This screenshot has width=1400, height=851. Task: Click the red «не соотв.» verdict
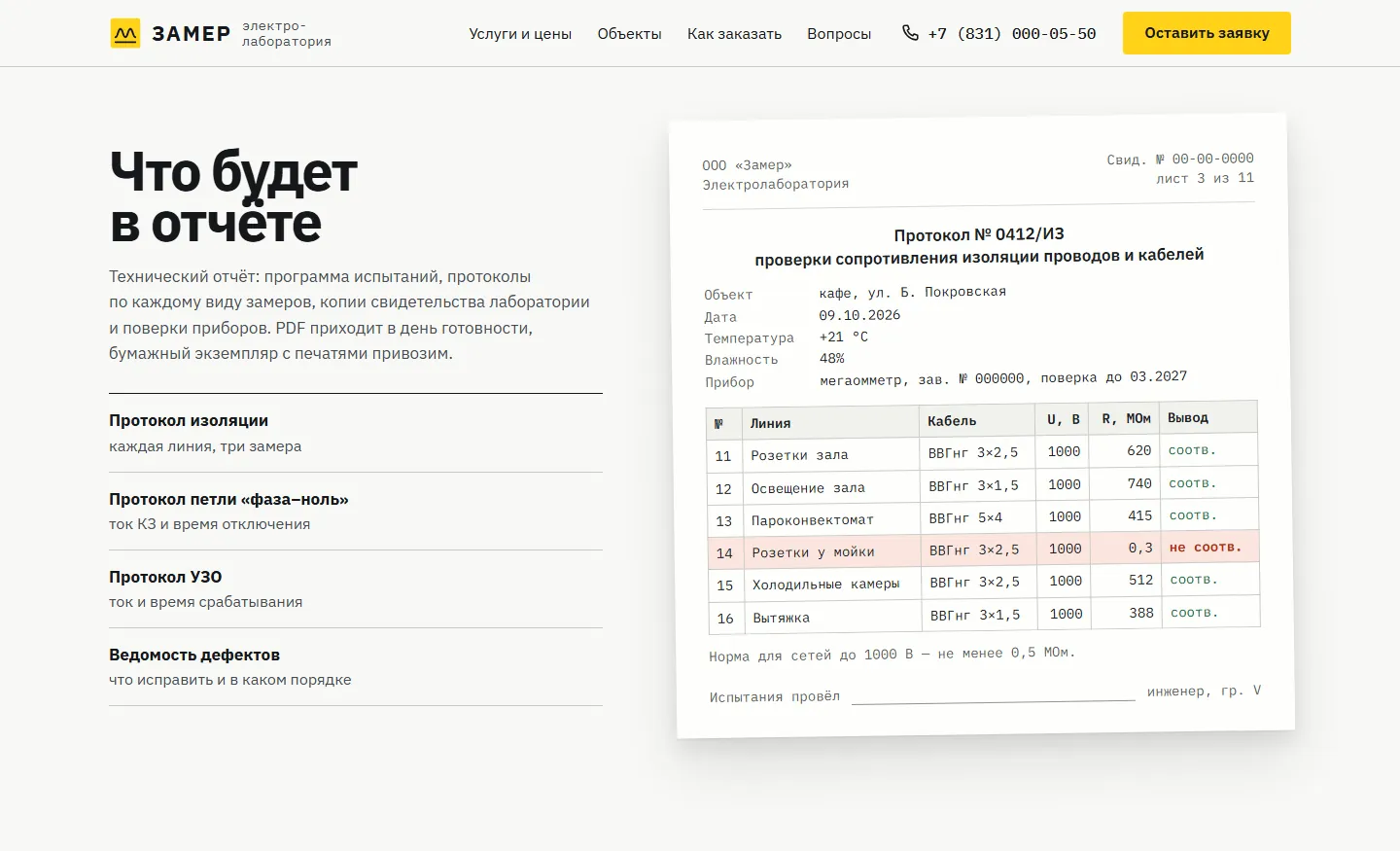(x=1206, y=548)
